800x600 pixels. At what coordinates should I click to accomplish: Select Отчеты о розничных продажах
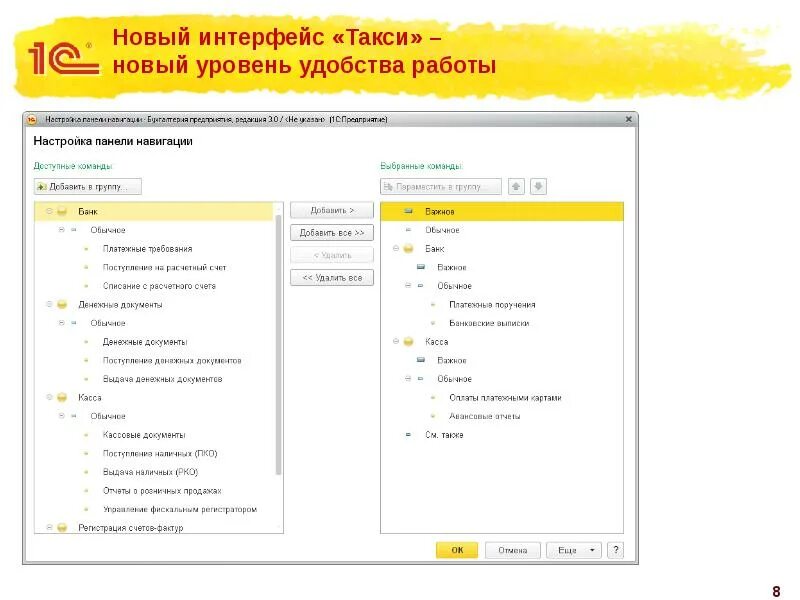tap(162, 491)
